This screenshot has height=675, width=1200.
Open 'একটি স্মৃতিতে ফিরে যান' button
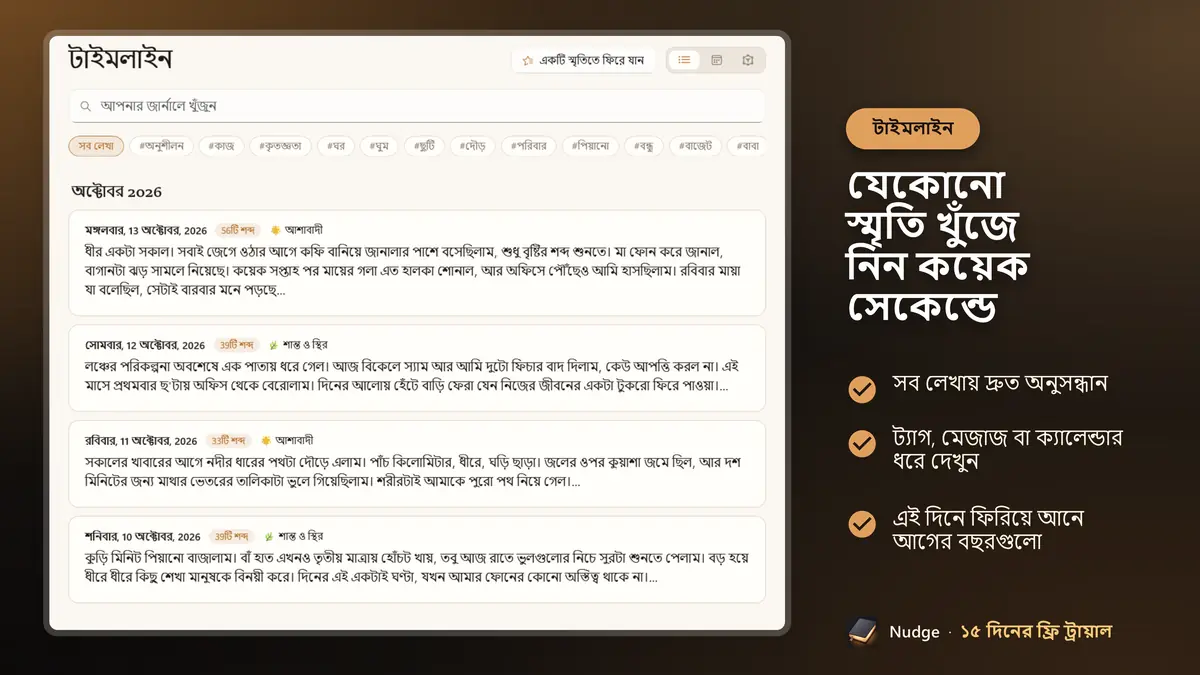(583, 61)
